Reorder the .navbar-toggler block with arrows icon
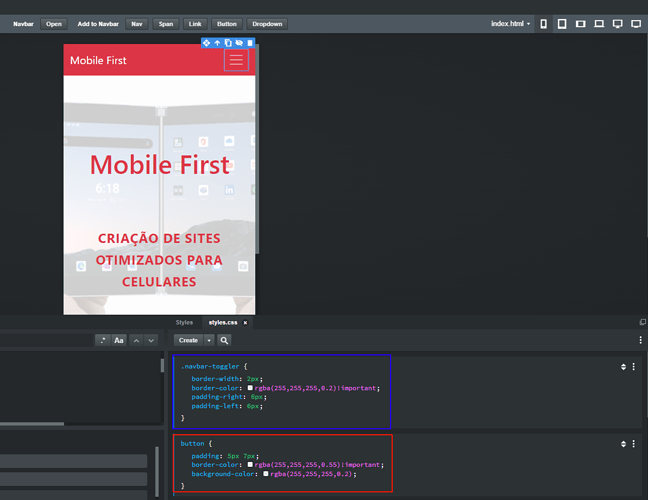The width and height of the screenshot is (648, 500). click(x=623, y=367)
